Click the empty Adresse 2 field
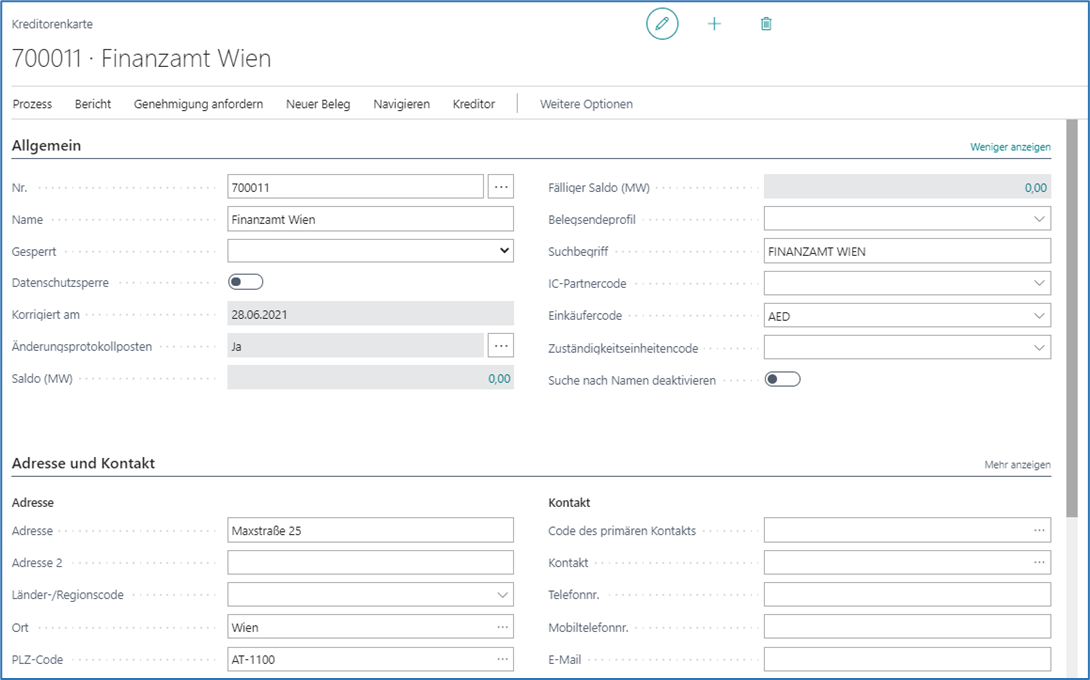Viewport: 1090px width, 680px height. pyautogui.click(x=371, y=562)
